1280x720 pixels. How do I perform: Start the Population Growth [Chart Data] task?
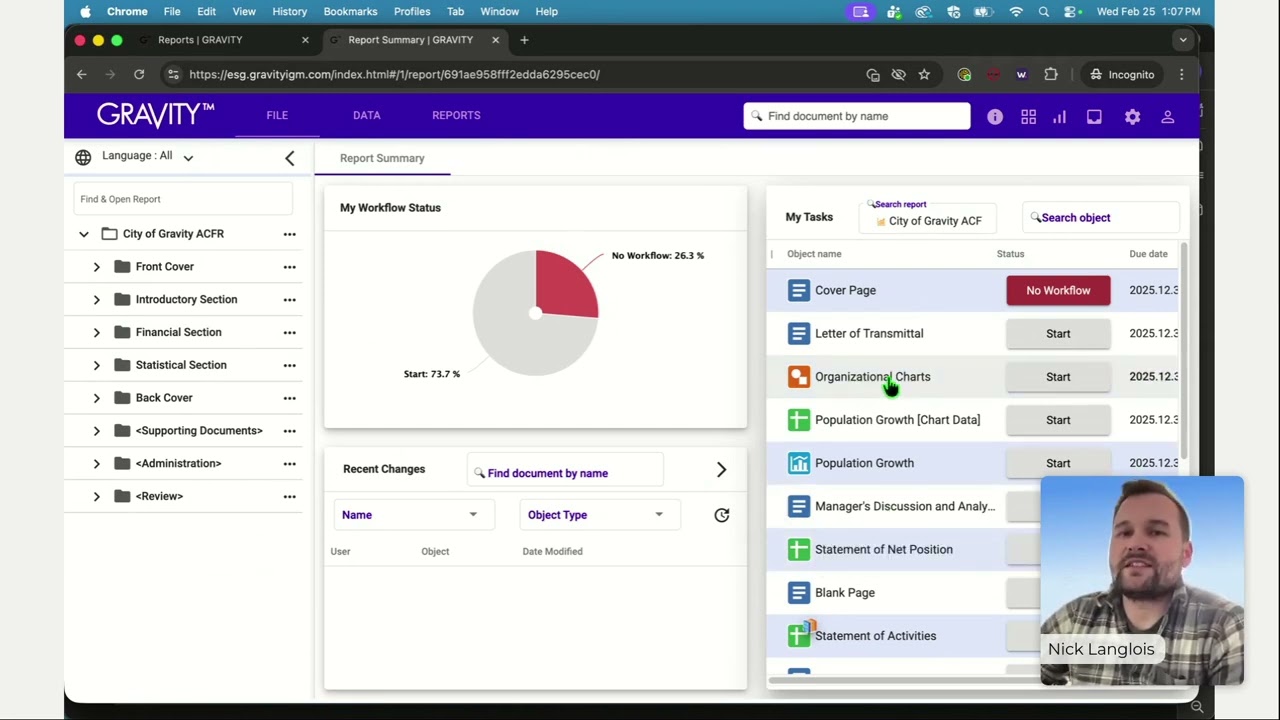pos(1058,420)
